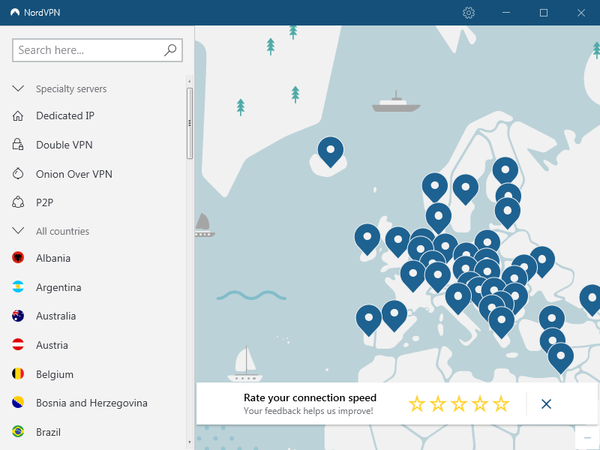The height and width of the screenshot is (450, 600).
Task: Click the Bosnia and Herzegovina flag icon
Action: click(x=18, y=403)
